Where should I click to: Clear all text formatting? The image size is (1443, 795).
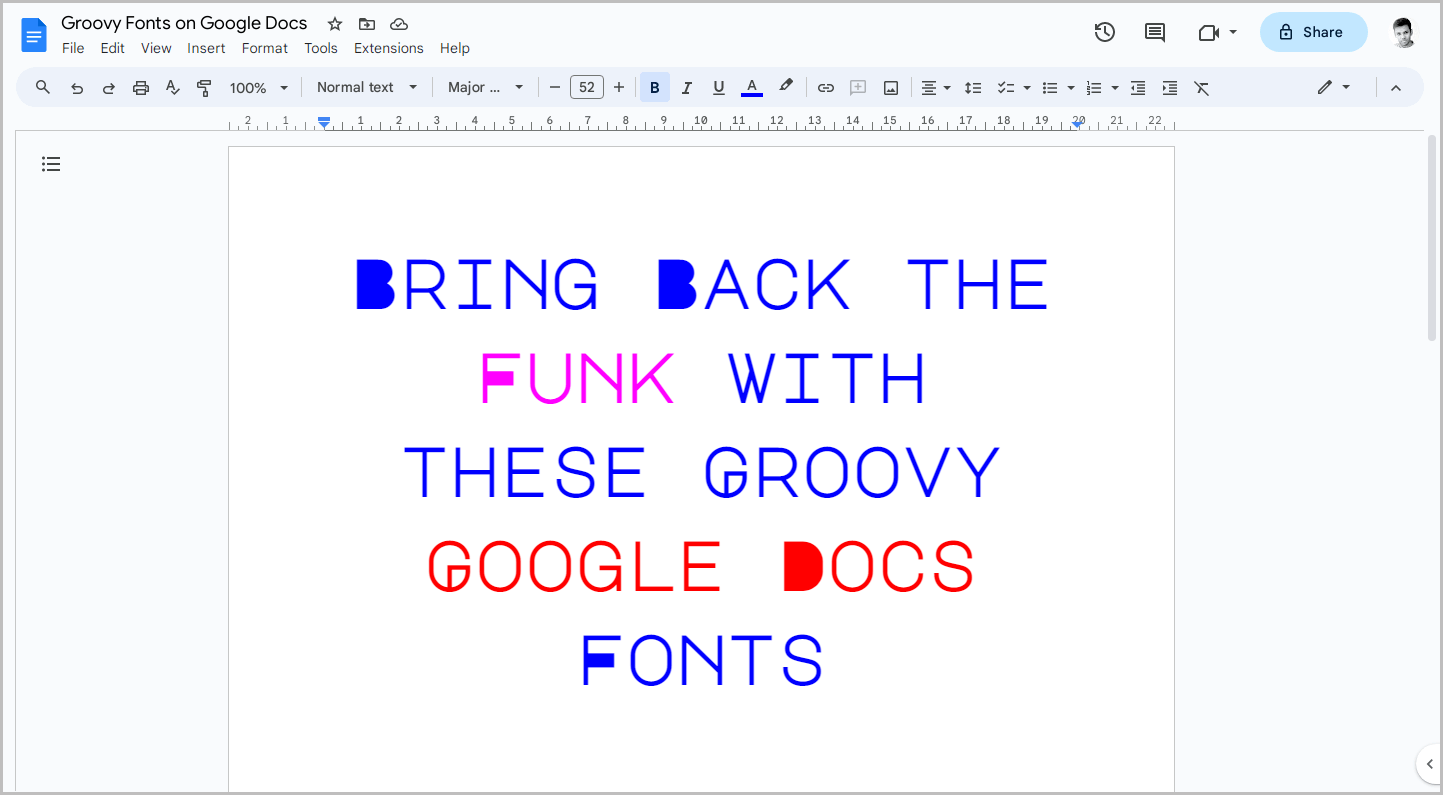point(1201,87)
